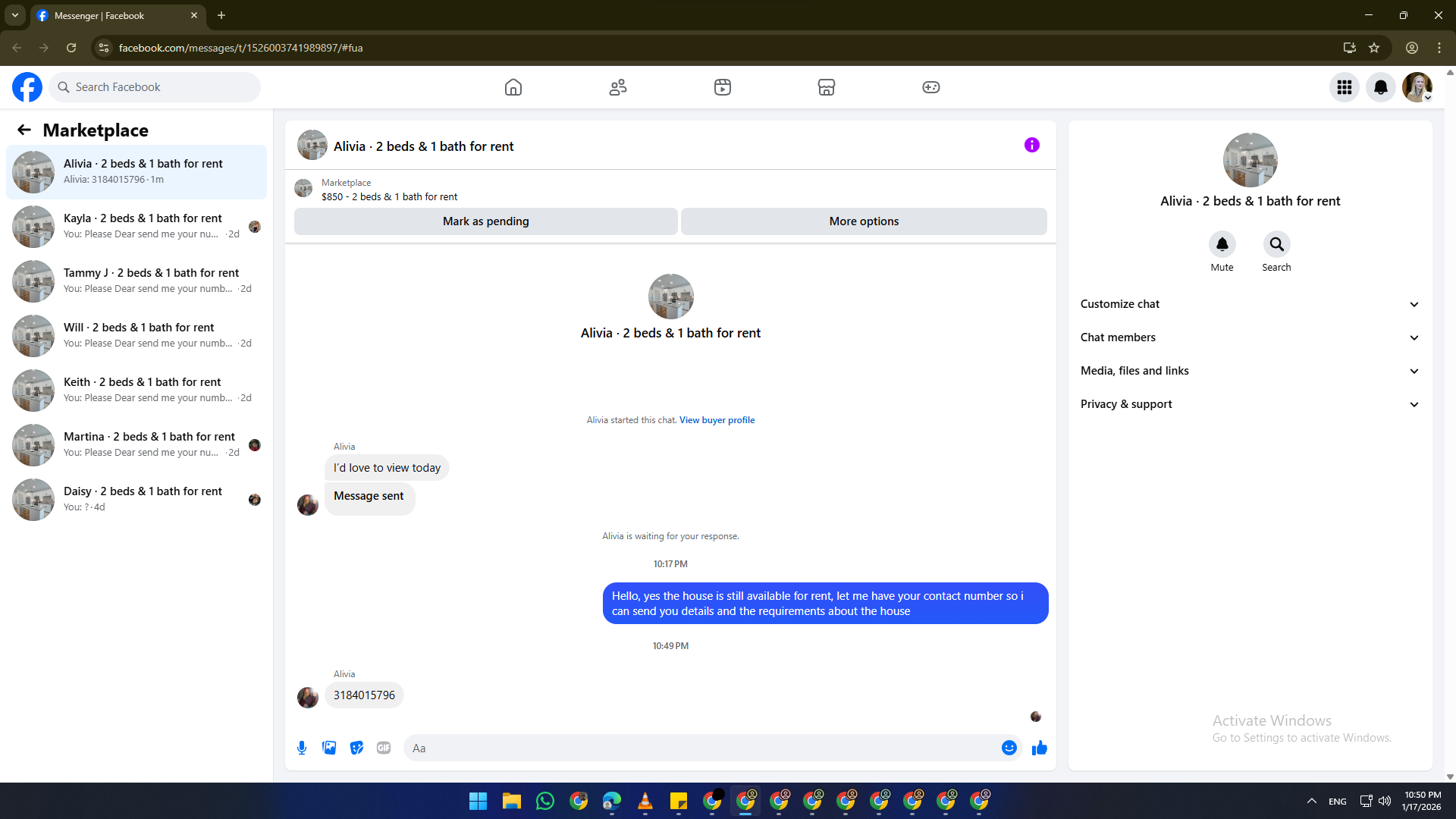Open the Facebook apps grid menu
The height and width of the screenshot is (819, 1456).
(x=1344, y=87)
